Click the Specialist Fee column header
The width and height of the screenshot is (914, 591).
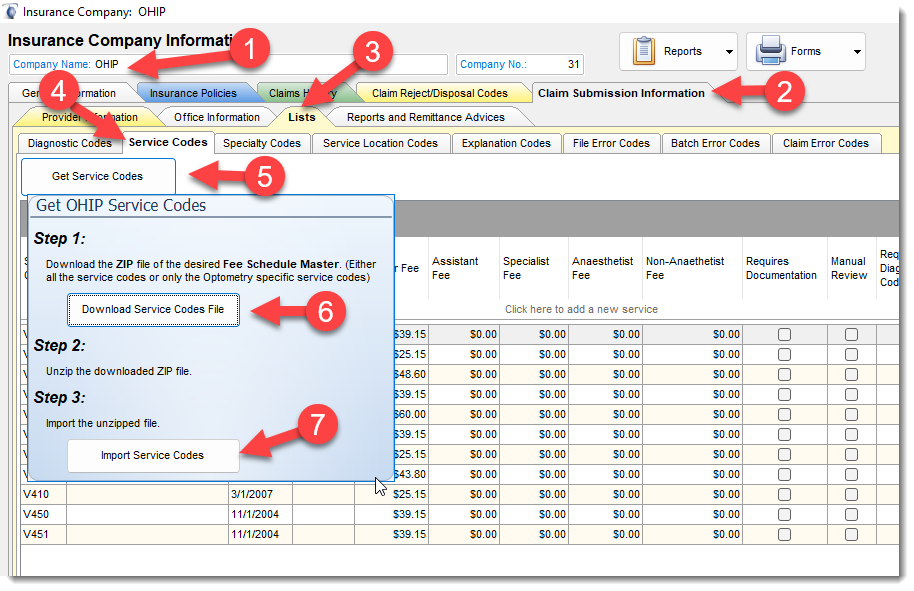click(x=533, y=268)
